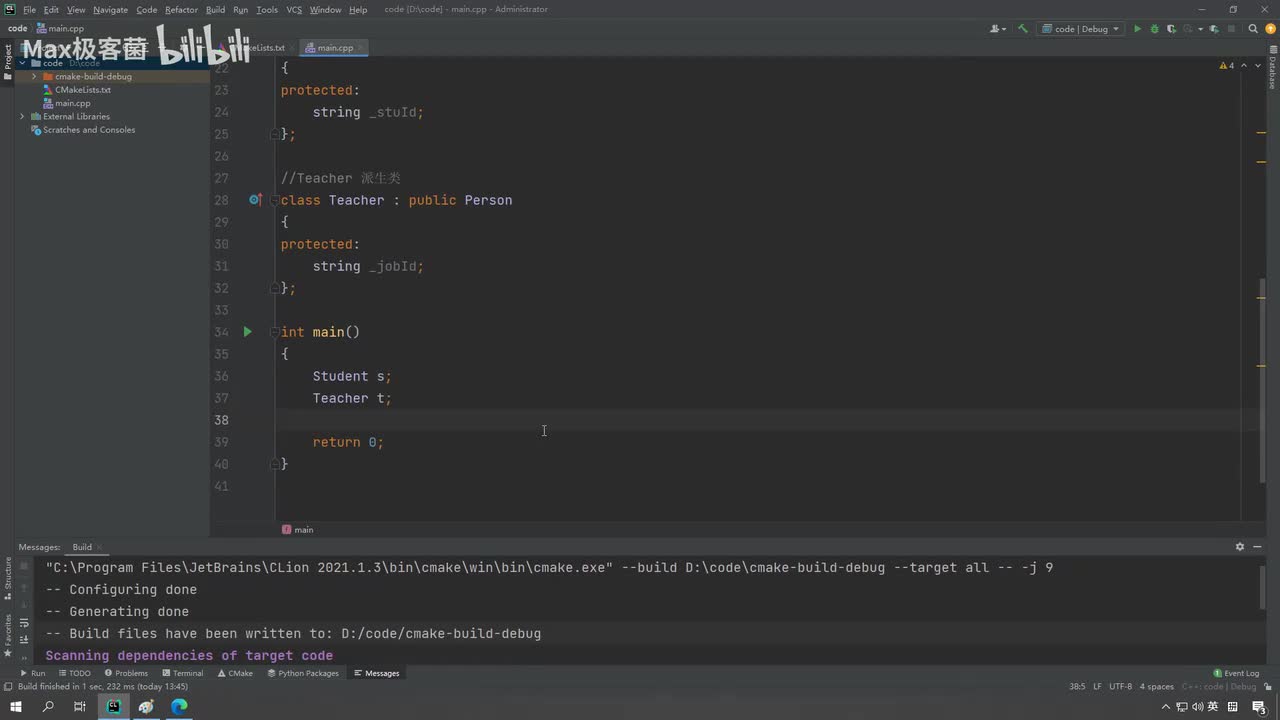
Task: Change the LF line separator
Action: [1097, 687]
